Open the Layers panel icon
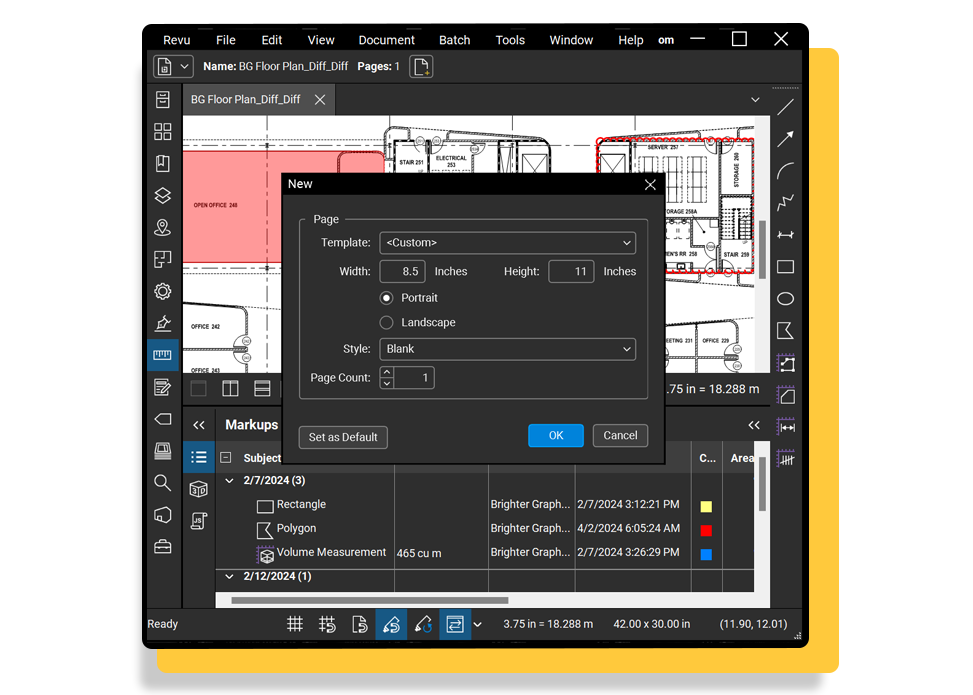Screen dimensions: 973x695 (163, 195)
